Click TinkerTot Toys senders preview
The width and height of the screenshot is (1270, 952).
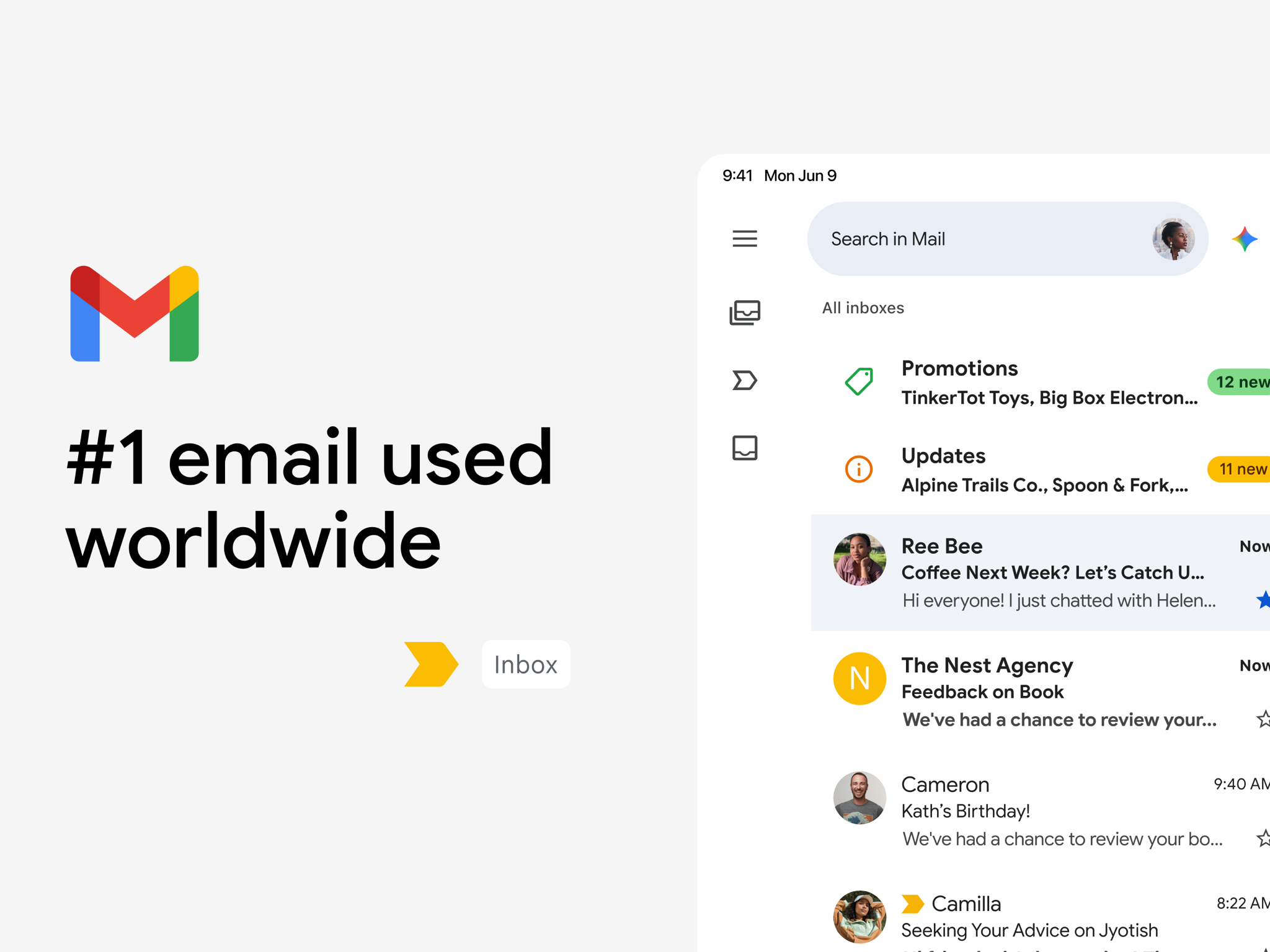coord(1049,398)
